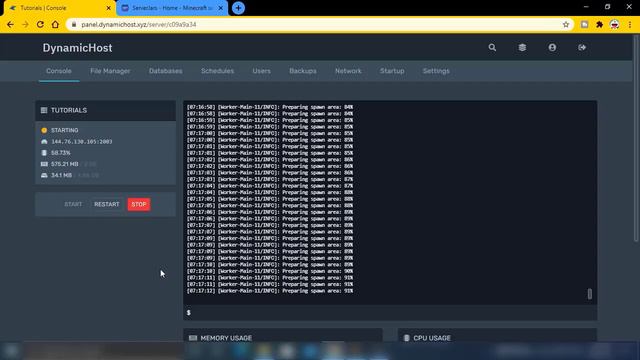
Task: Open the Backups tab
Action: (x=303, y=71)
